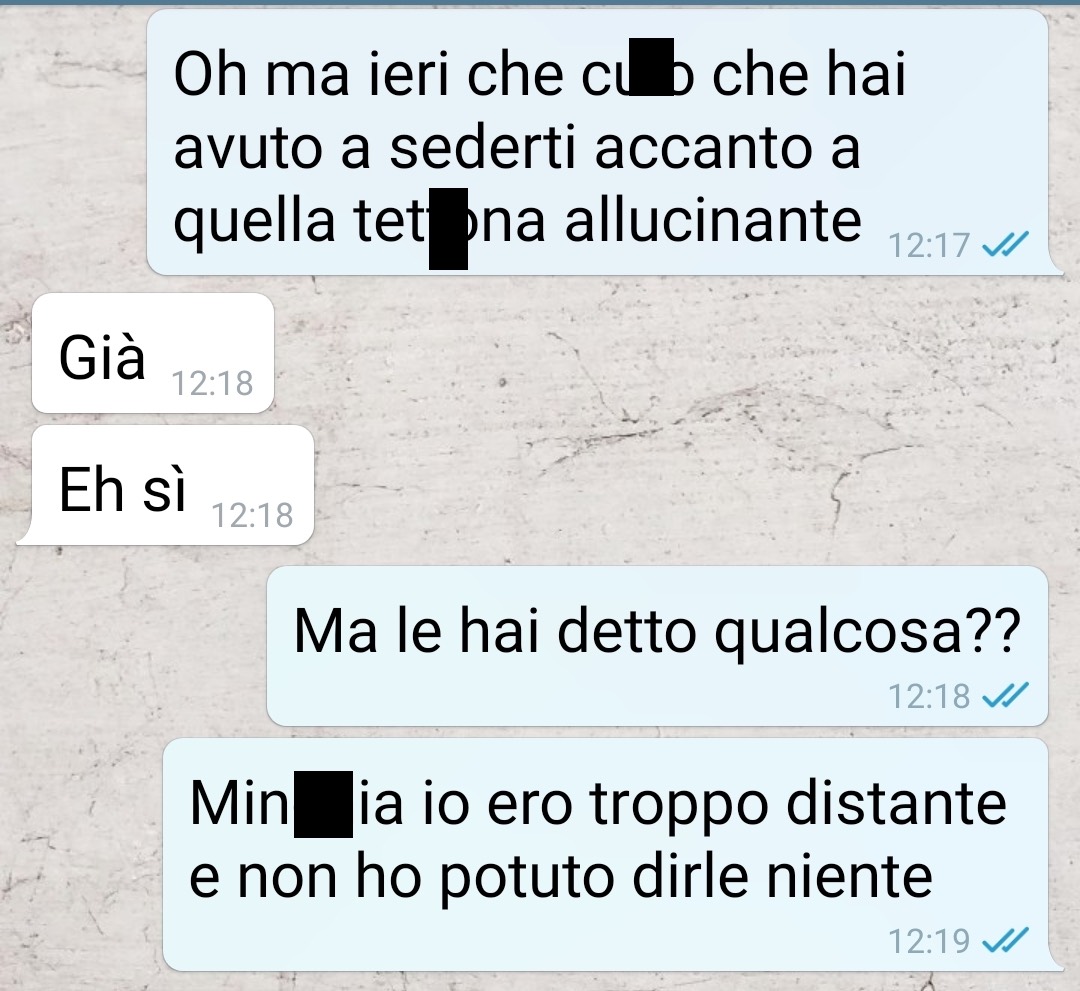Click the 12:18 timestamp next to 'Già'
Viewport: 1080px width, 991px height.
coord(212,384)
